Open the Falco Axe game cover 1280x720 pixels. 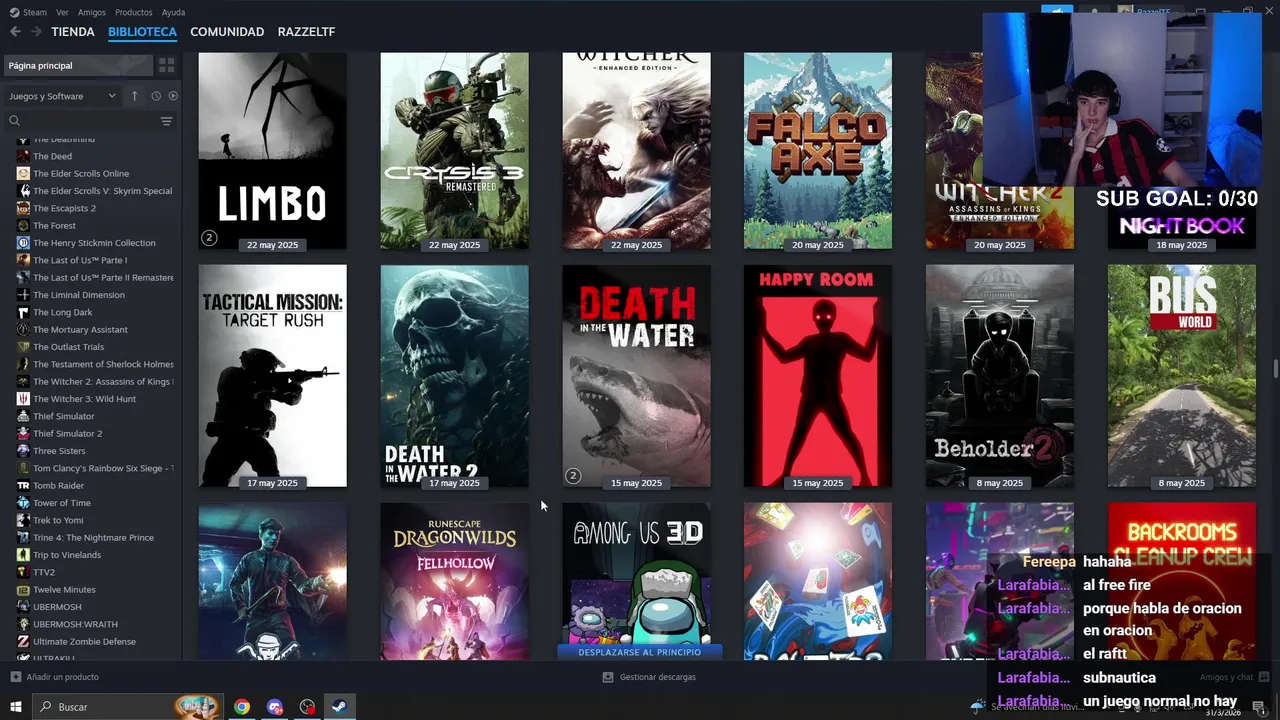tap(818, 151)
